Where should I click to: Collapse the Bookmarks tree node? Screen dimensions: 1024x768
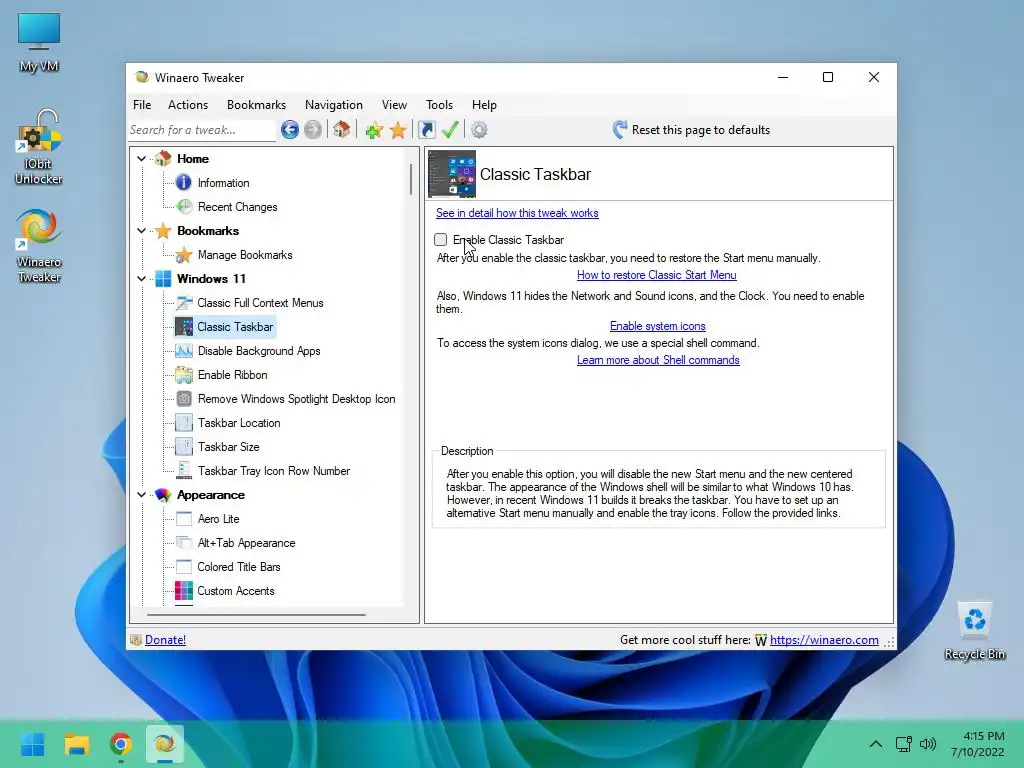coord(142,231)
